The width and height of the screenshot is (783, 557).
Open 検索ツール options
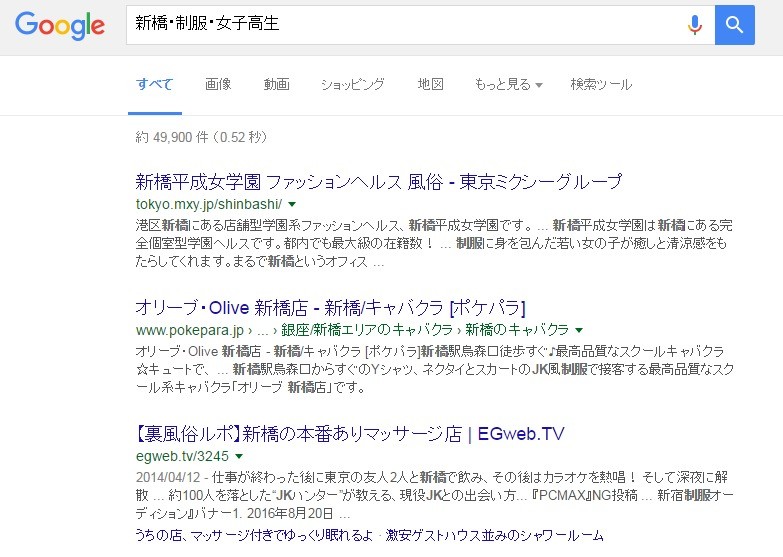[601, 84]
